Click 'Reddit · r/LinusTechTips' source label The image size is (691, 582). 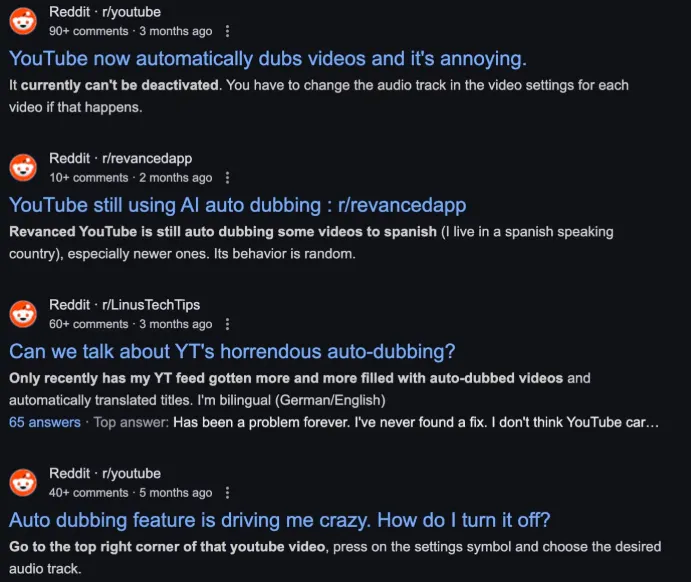[x=125, y=305]
